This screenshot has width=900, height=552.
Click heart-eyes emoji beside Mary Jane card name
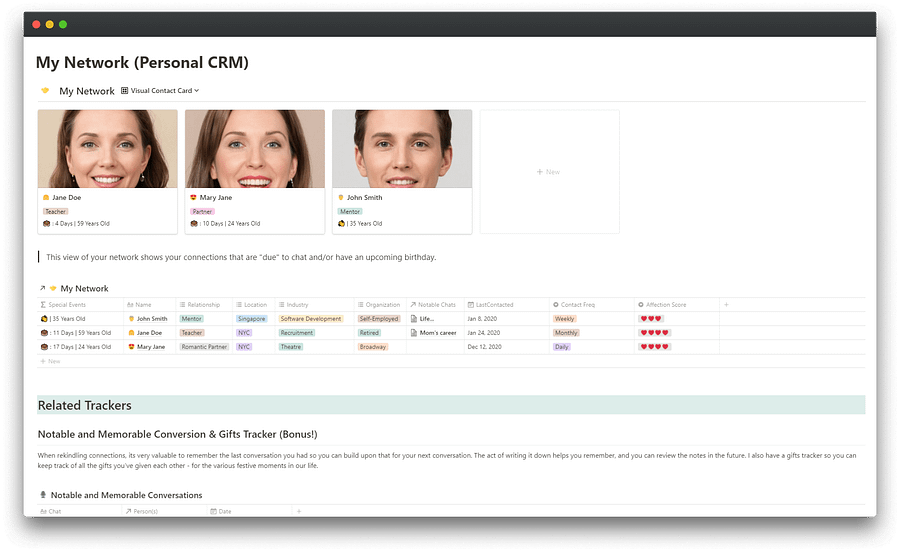[x=193, y=197]
